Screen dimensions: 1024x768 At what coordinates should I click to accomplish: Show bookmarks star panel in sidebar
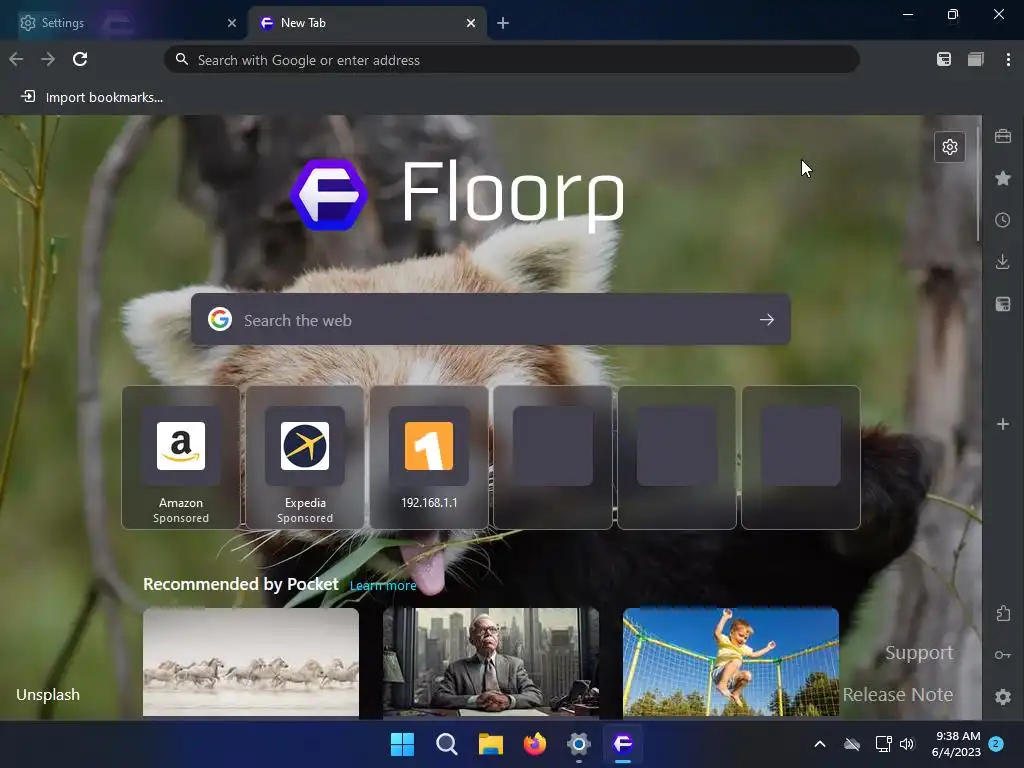pyautogui.click(x=1003, y=178)
